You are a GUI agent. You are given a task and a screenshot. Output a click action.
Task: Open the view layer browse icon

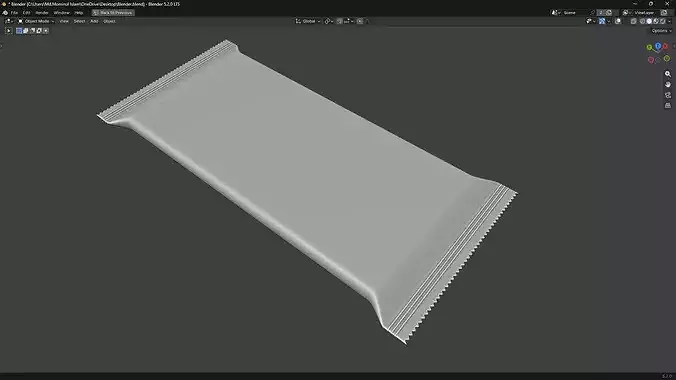coord(626,13)
